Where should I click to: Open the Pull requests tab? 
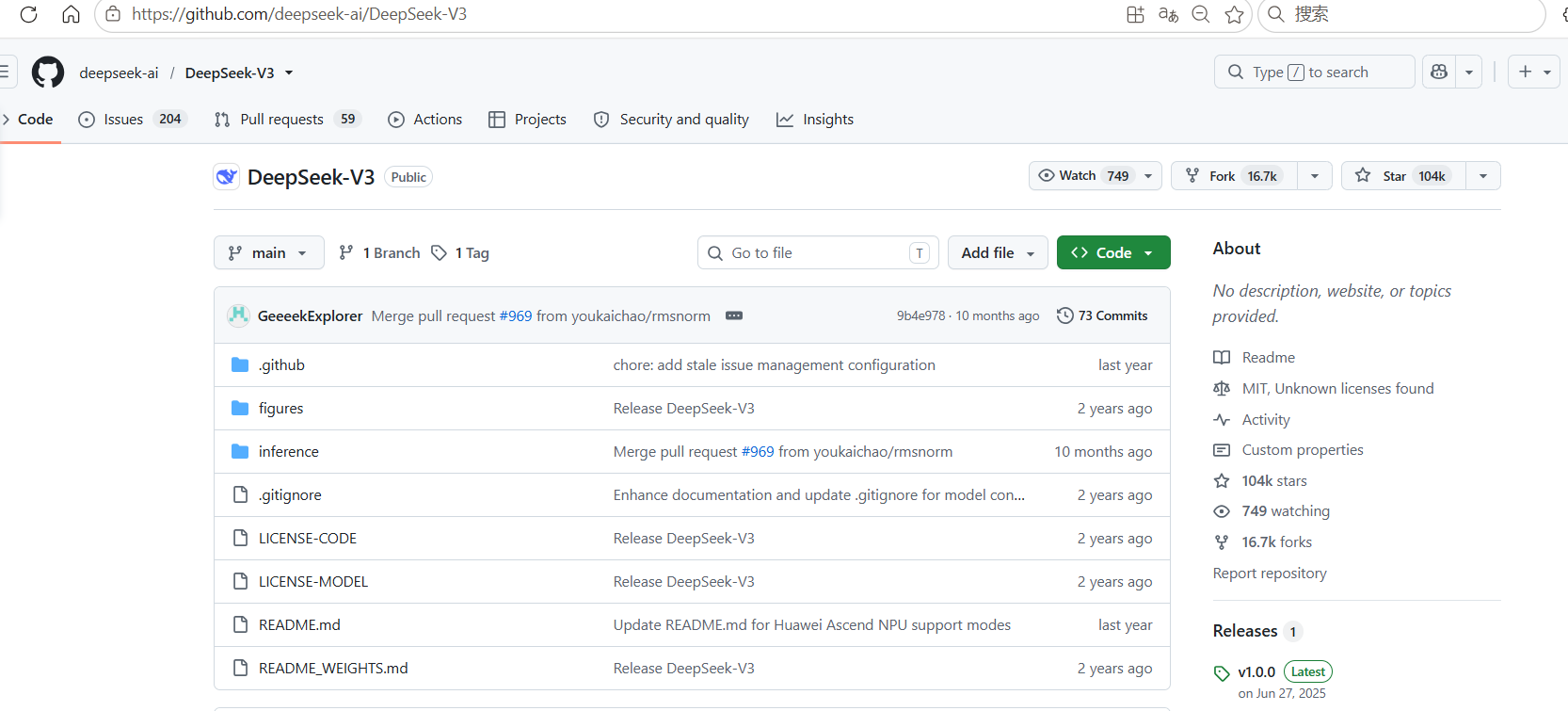pyautogui.click(x=287, y=120)
